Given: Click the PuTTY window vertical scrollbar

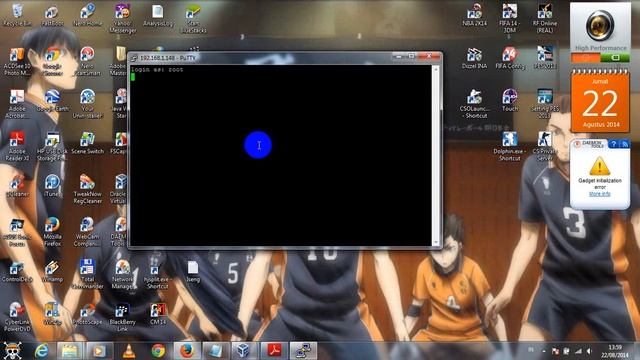Looking at the screenshot, I should (x=436, y=155).
